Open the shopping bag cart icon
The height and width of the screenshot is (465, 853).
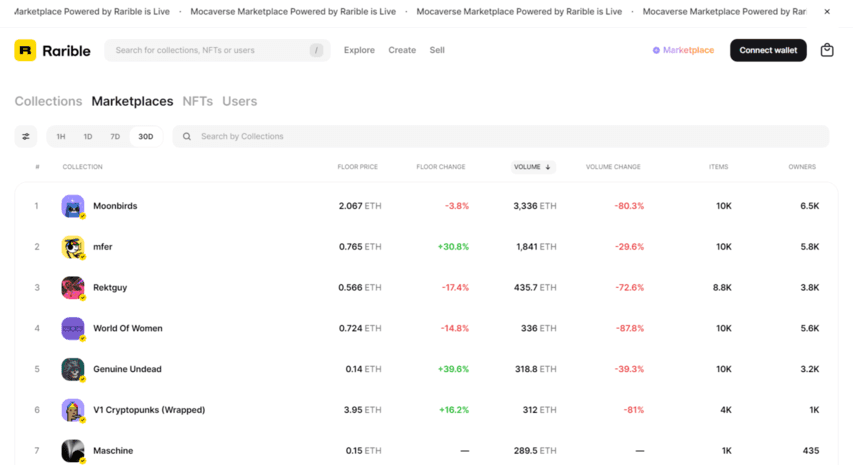click(827, 50)
